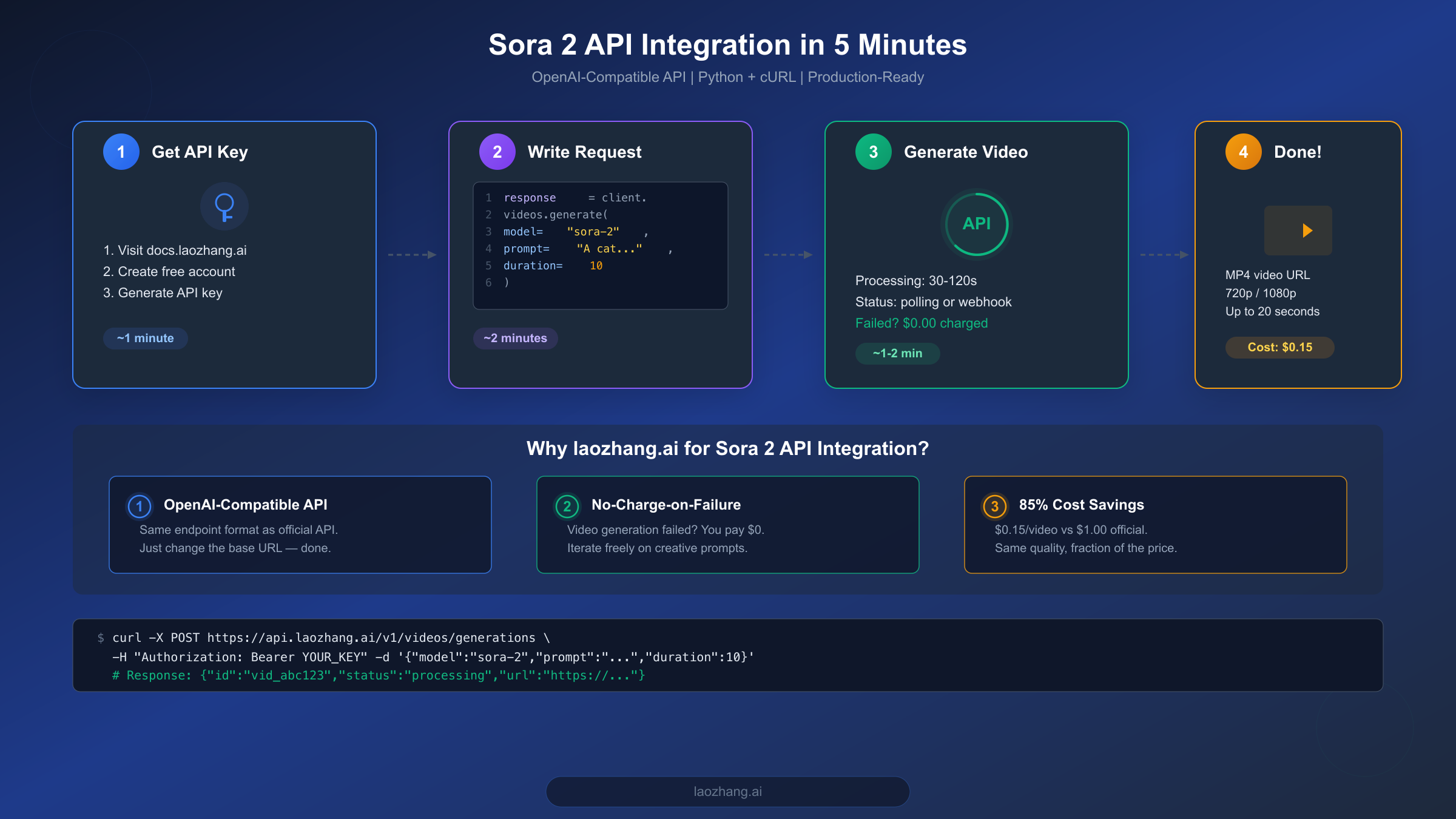
Task: Click the code snippet in Write Request card
Action: pos(600,245)
